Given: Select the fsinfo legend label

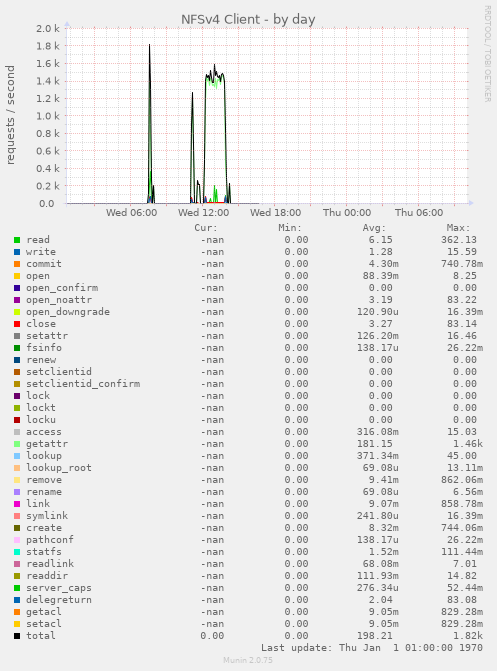Looking at the screenshot, I should coord(44,347).
